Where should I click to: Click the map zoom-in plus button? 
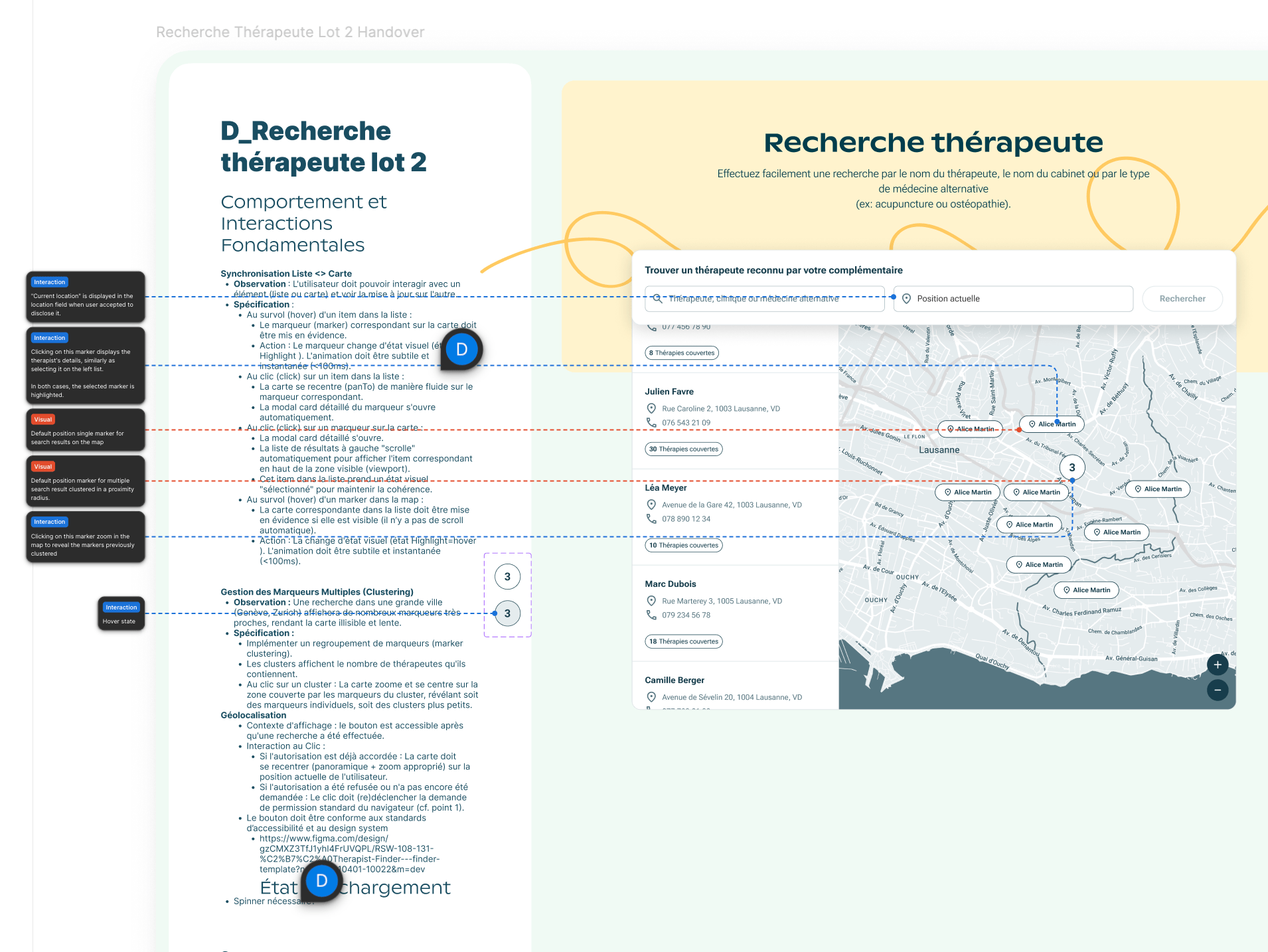1217,665
